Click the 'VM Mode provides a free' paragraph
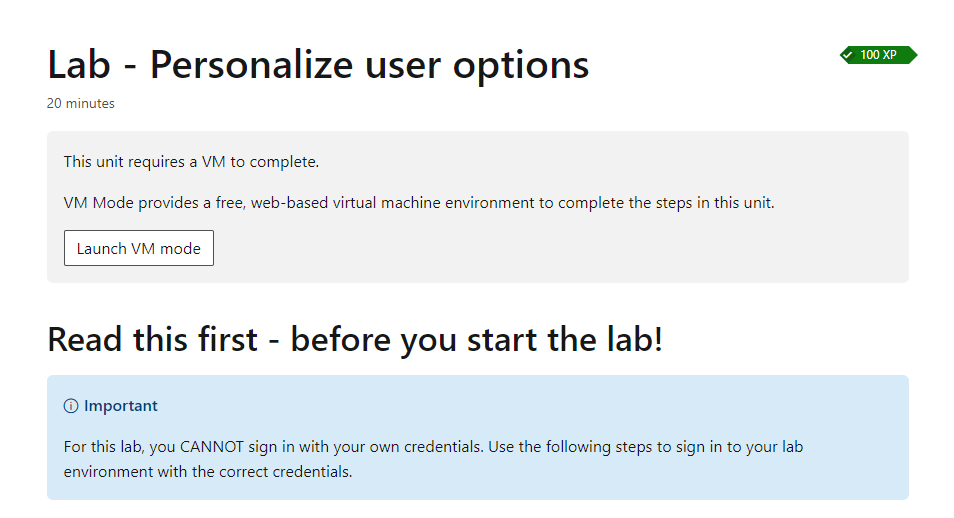This screenshot has width=954, height=518. pyautogui.click(x=419, y=202)
